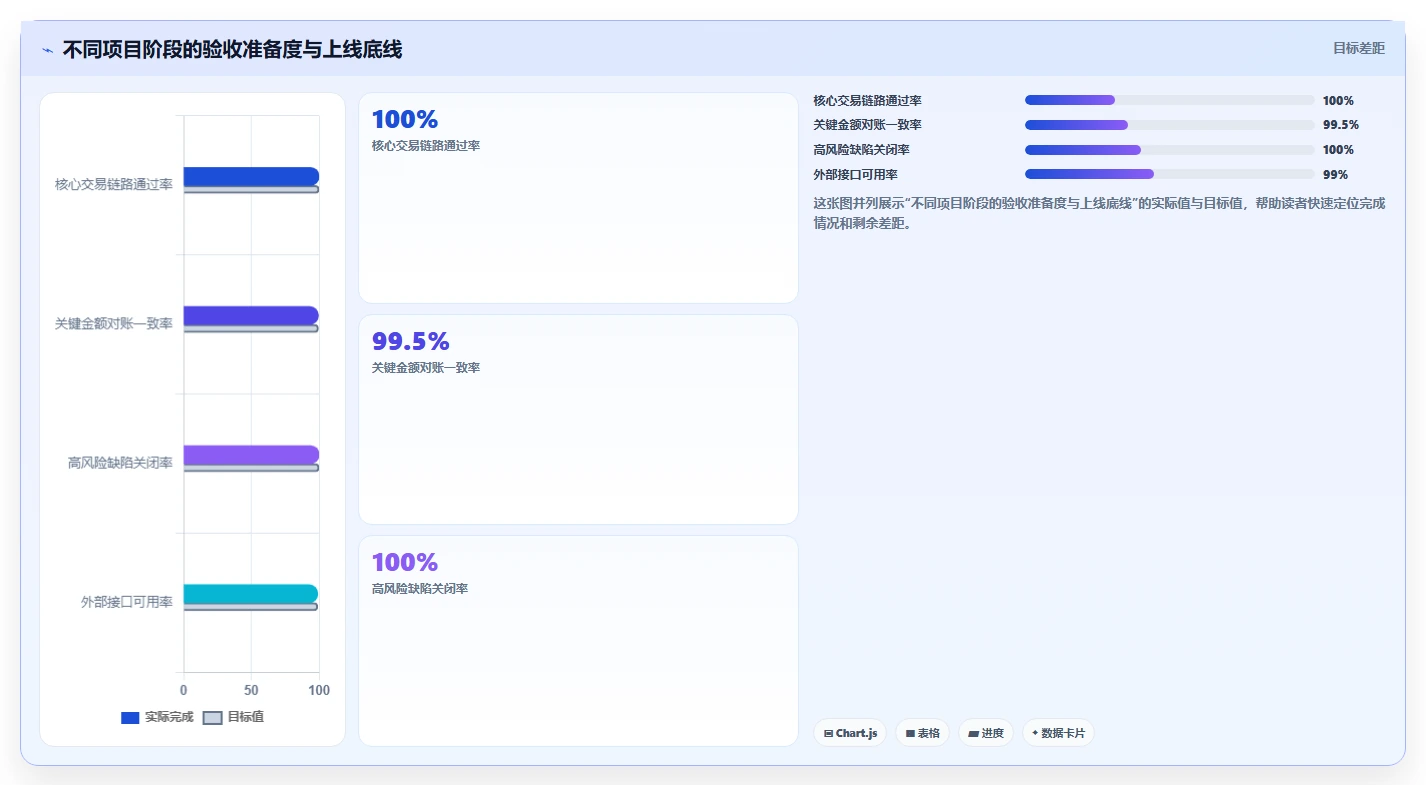Click the progress list label 关键金额对账一致率
This screenshot has height=785, width=1426.
(x=868, y=125)
